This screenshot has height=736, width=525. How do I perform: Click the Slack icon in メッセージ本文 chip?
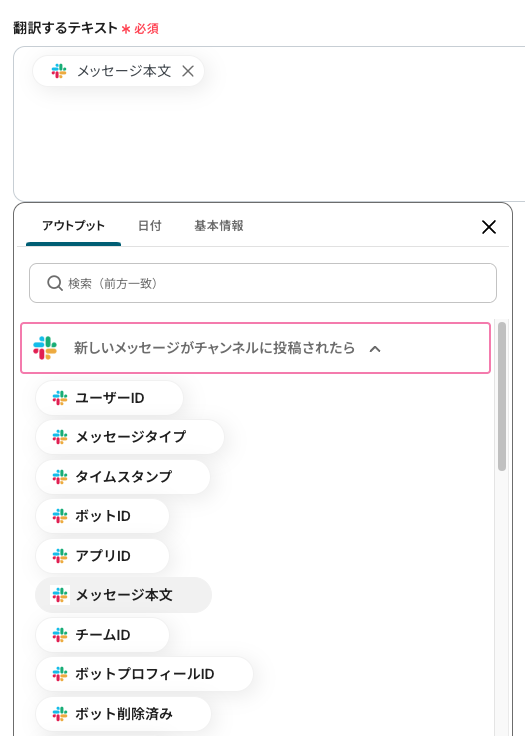59,71
